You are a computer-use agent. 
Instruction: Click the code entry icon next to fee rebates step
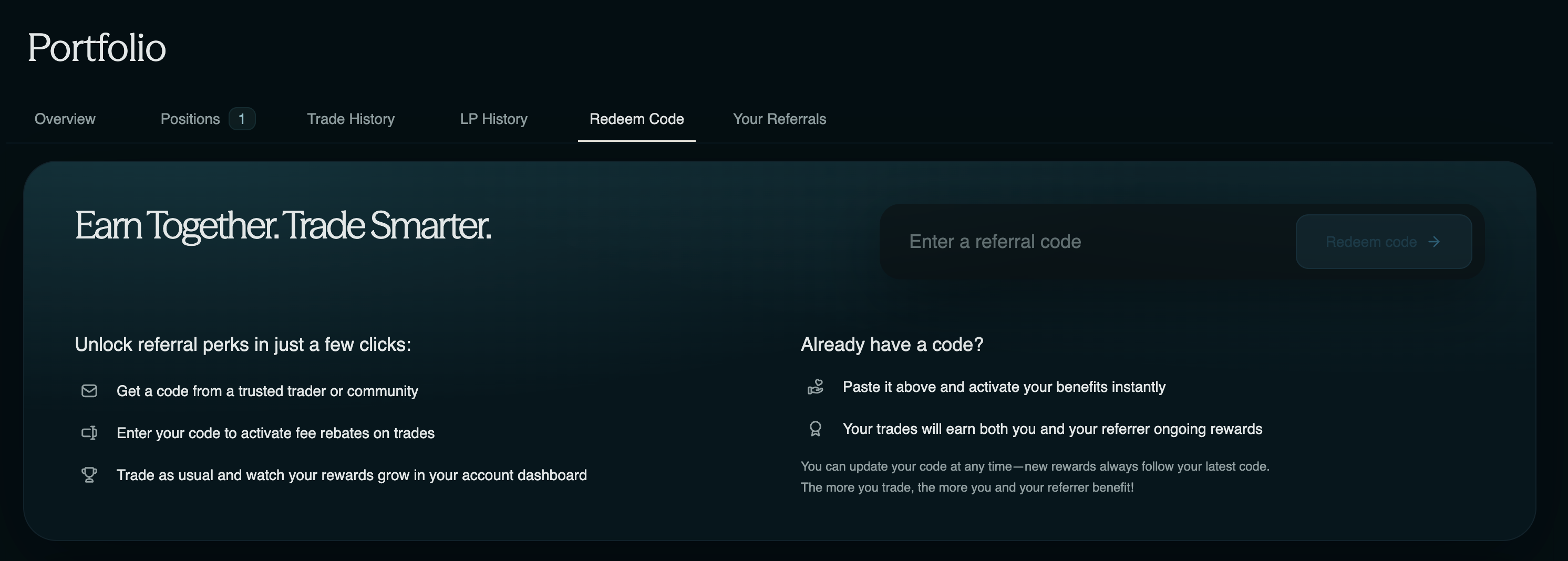point(89,433)
